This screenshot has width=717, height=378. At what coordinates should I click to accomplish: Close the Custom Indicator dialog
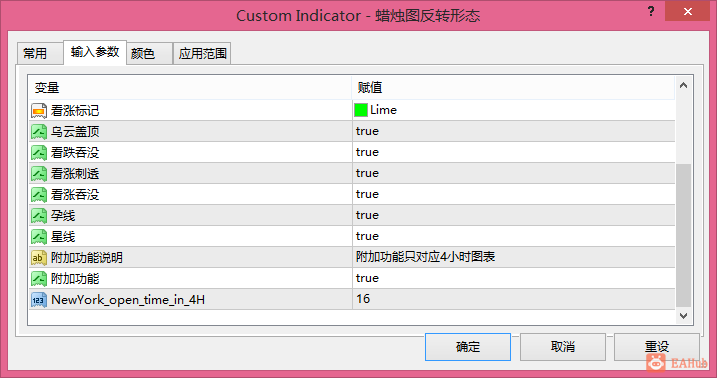click(x=687, y=11)
